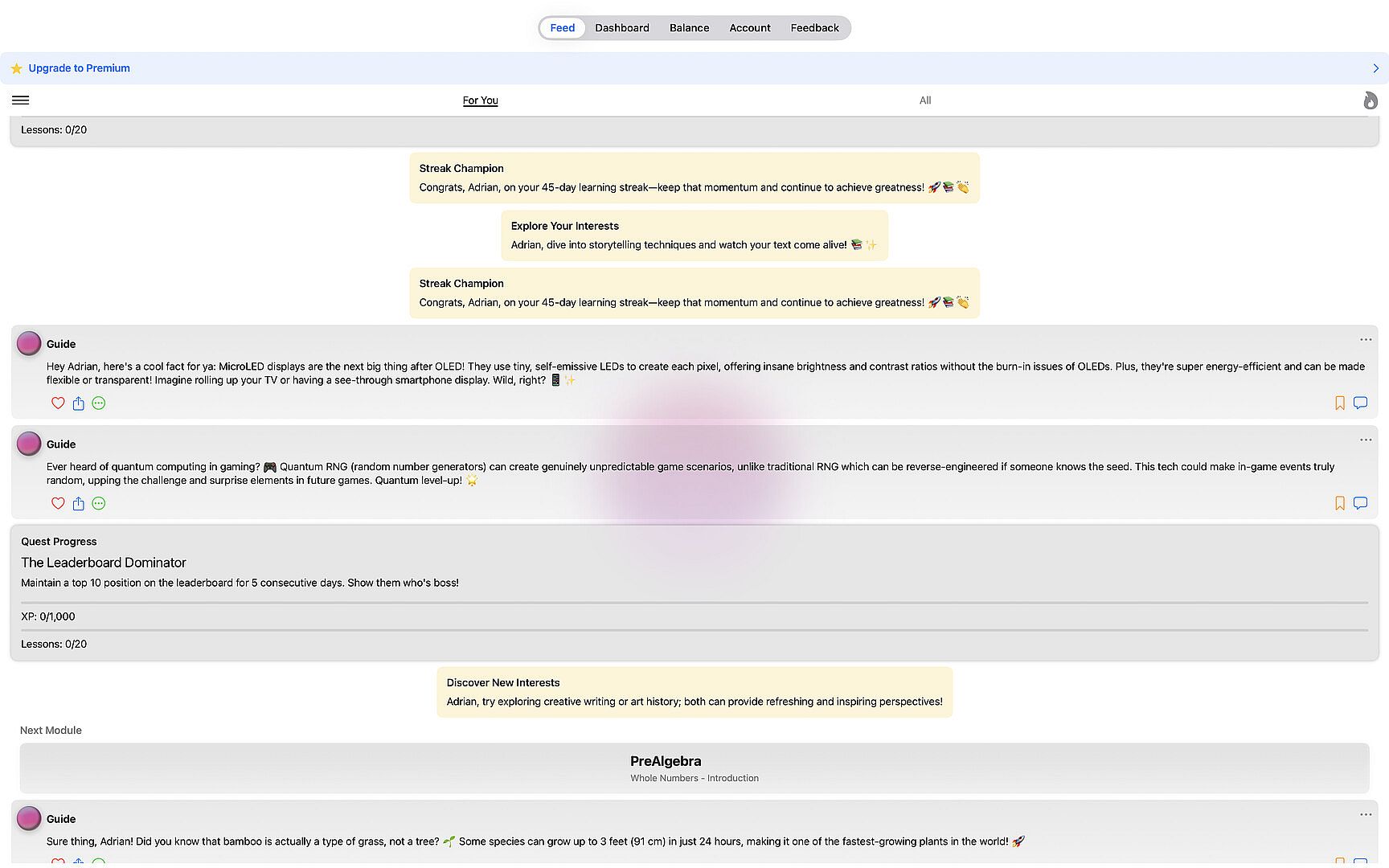Select the Feedback tab

814,28
